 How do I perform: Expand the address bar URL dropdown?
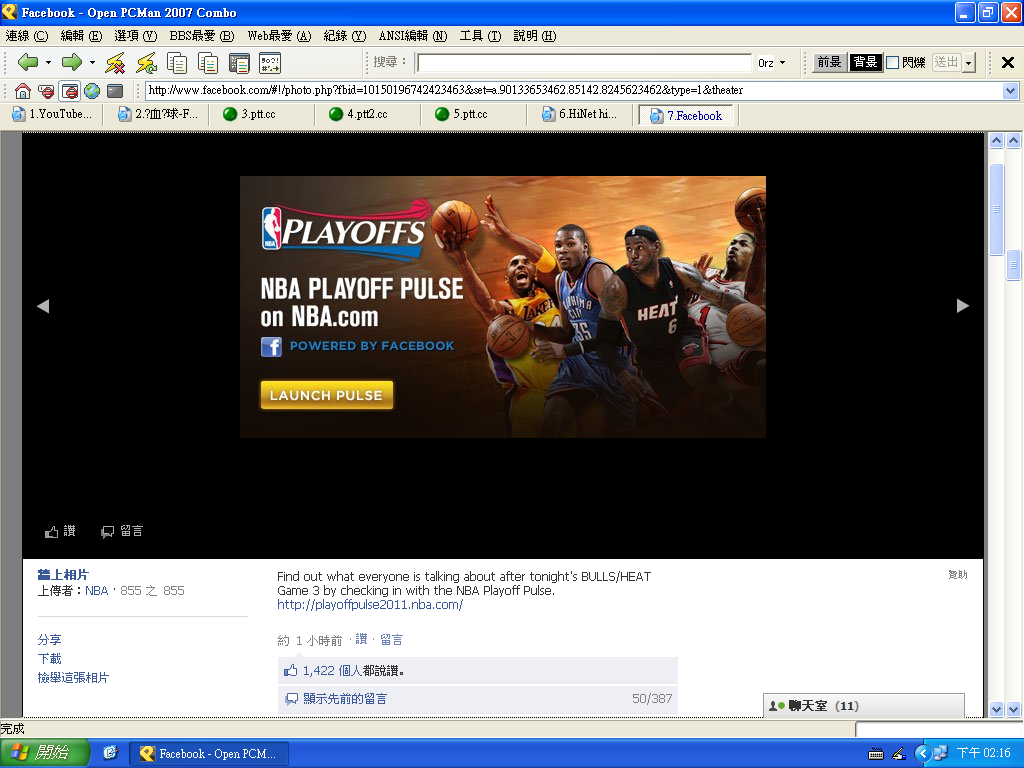1010,90
